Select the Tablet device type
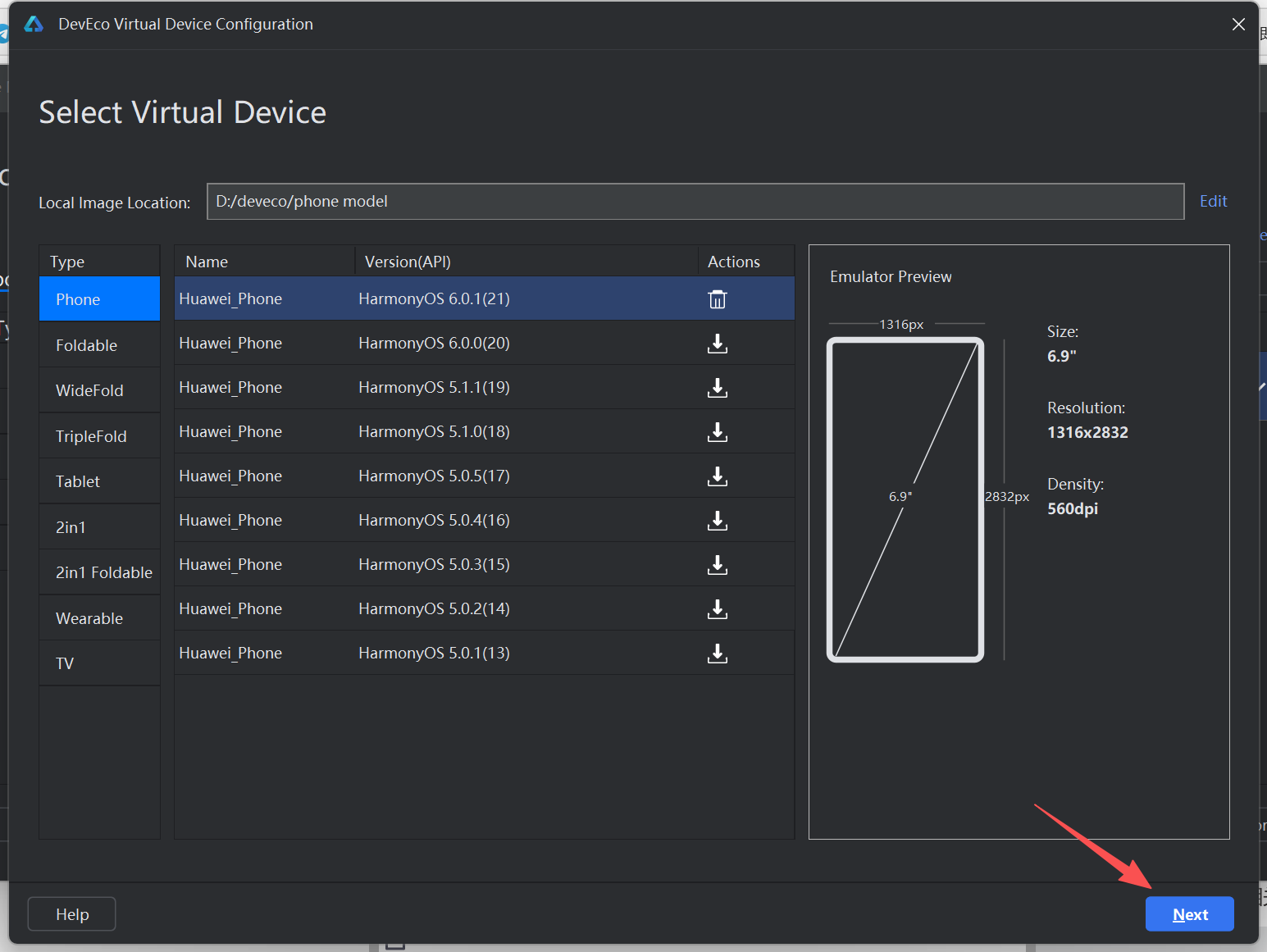This screenshot has width=1267, height=952. pyautogui.click(x=99, y=481)
